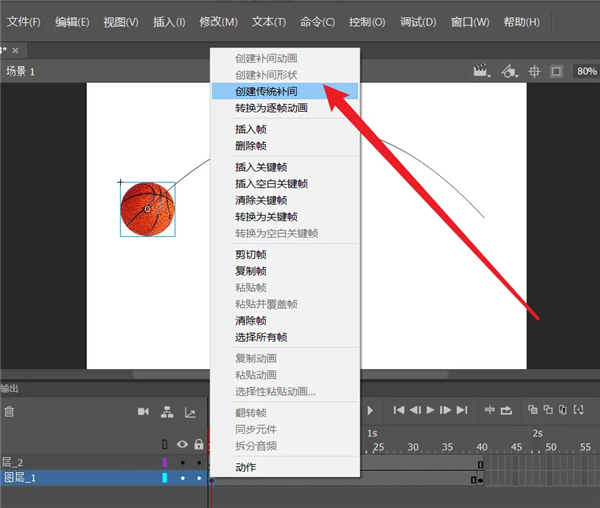Choose 创建传统补间 from context menu

[266, 91]
